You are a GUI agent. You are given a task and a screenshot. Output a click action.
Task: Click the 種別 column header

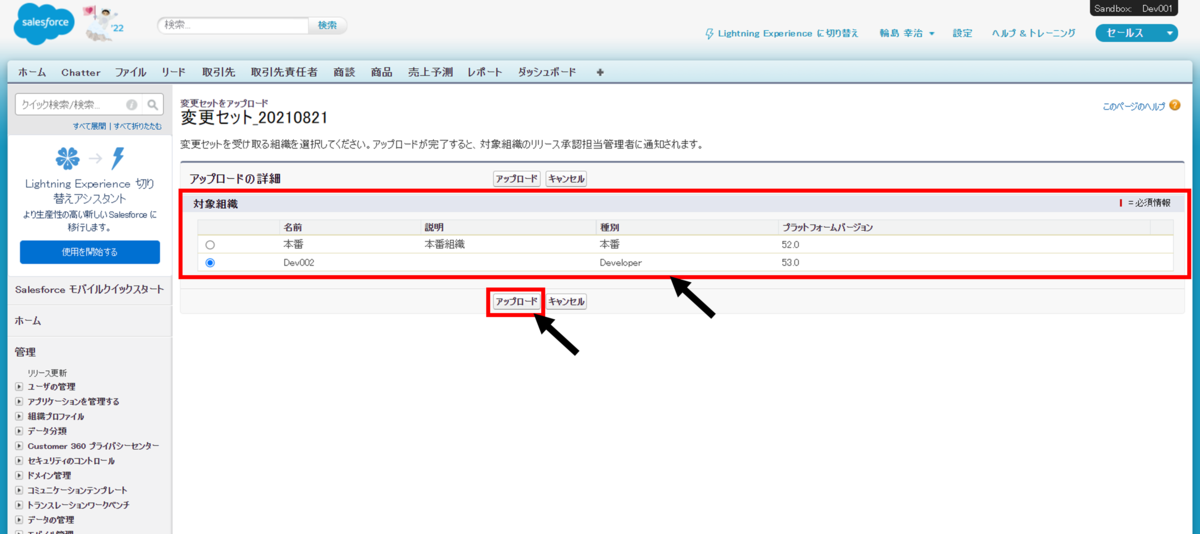pyautogui.click(x=609, y=227)
